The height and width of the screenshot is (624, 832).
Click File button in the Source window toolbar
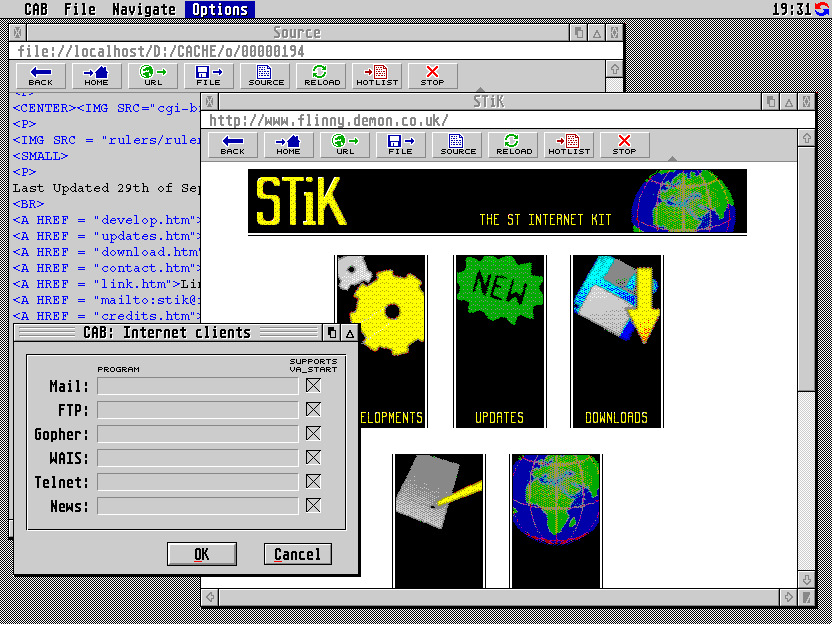pos(209,76)
